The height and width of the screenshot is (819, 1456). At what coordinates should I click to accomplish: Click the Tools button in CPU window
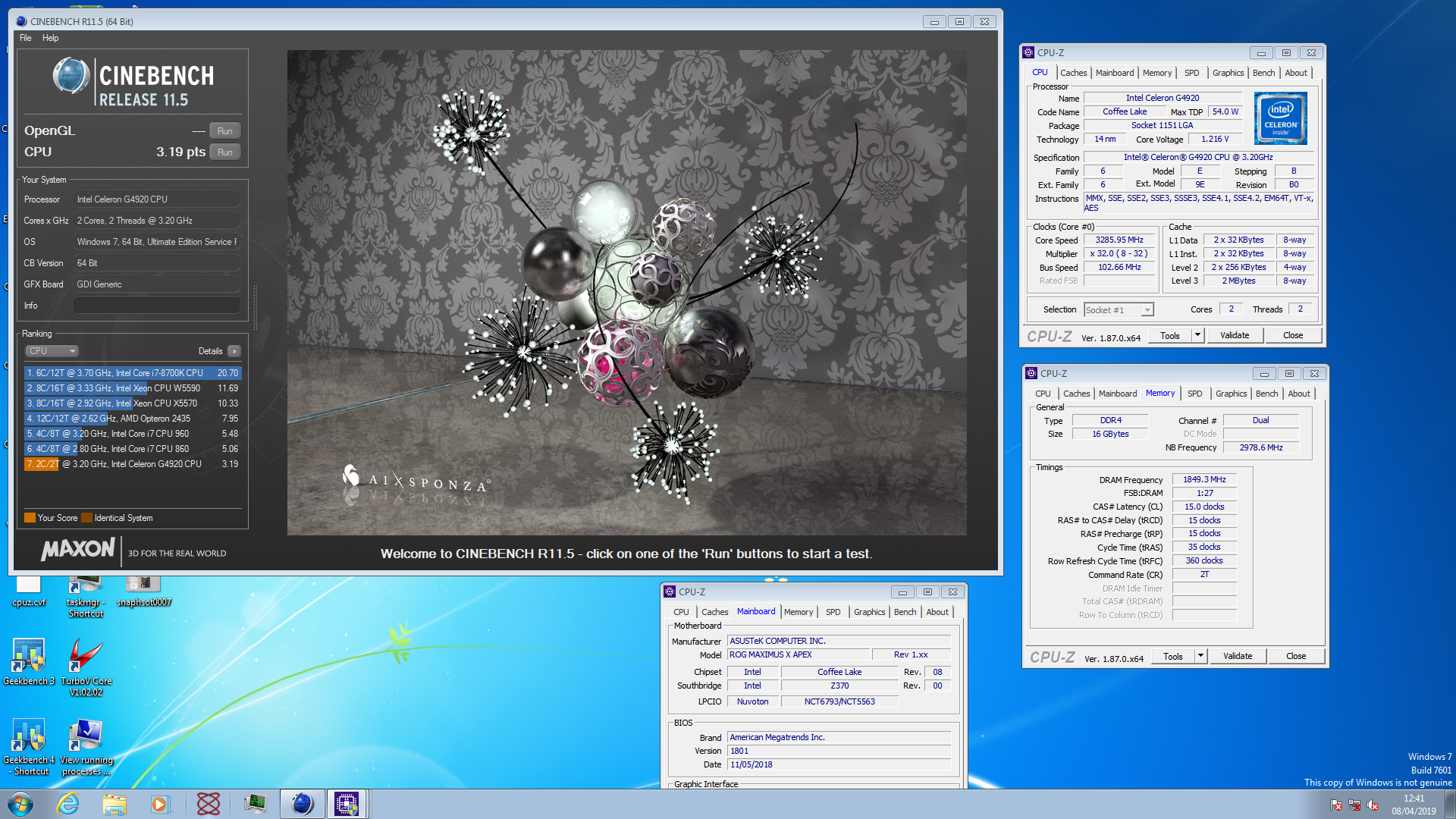(x=1169, y=335)
